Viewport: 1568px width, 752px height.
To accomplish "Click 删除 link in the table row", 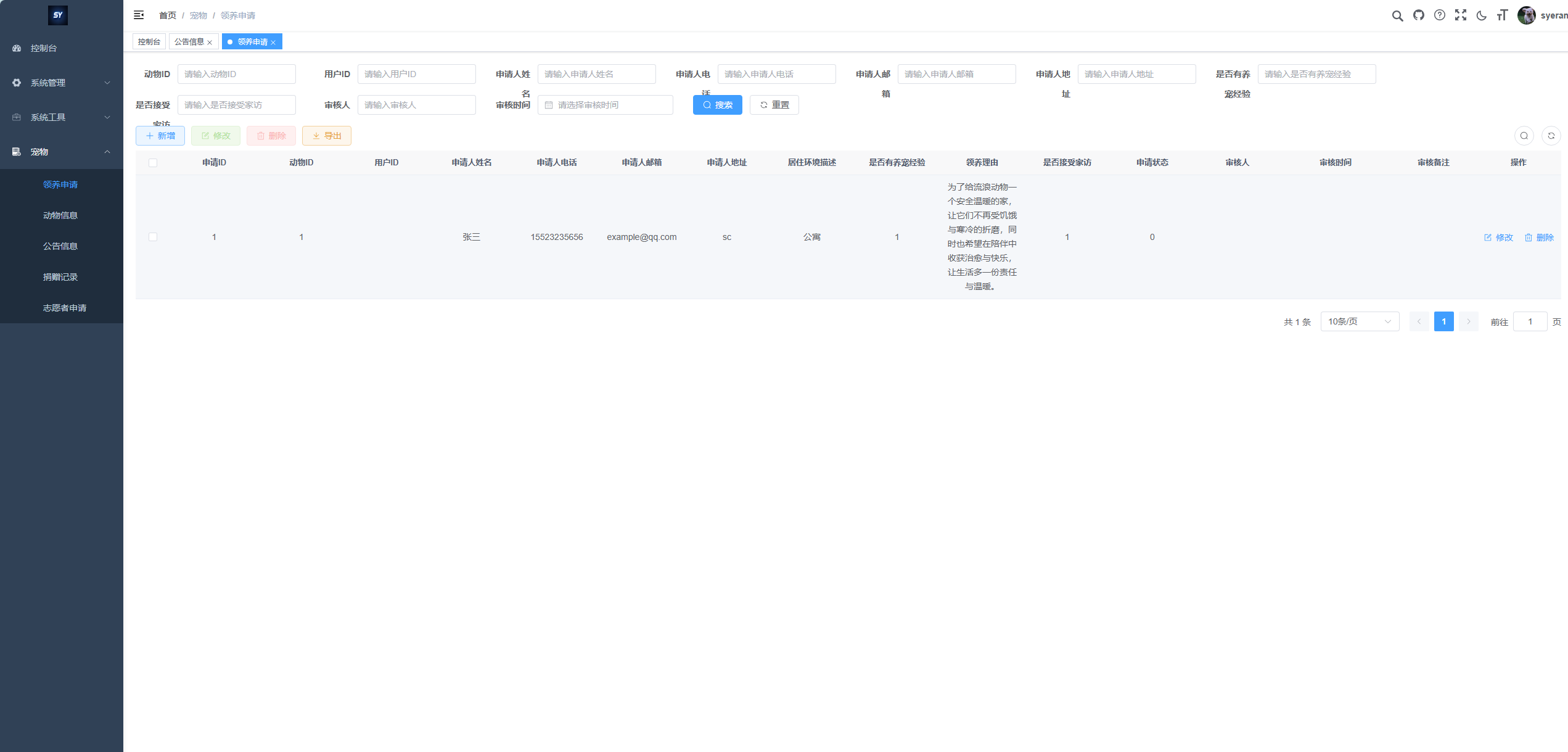I will [x=1539, y=238].
